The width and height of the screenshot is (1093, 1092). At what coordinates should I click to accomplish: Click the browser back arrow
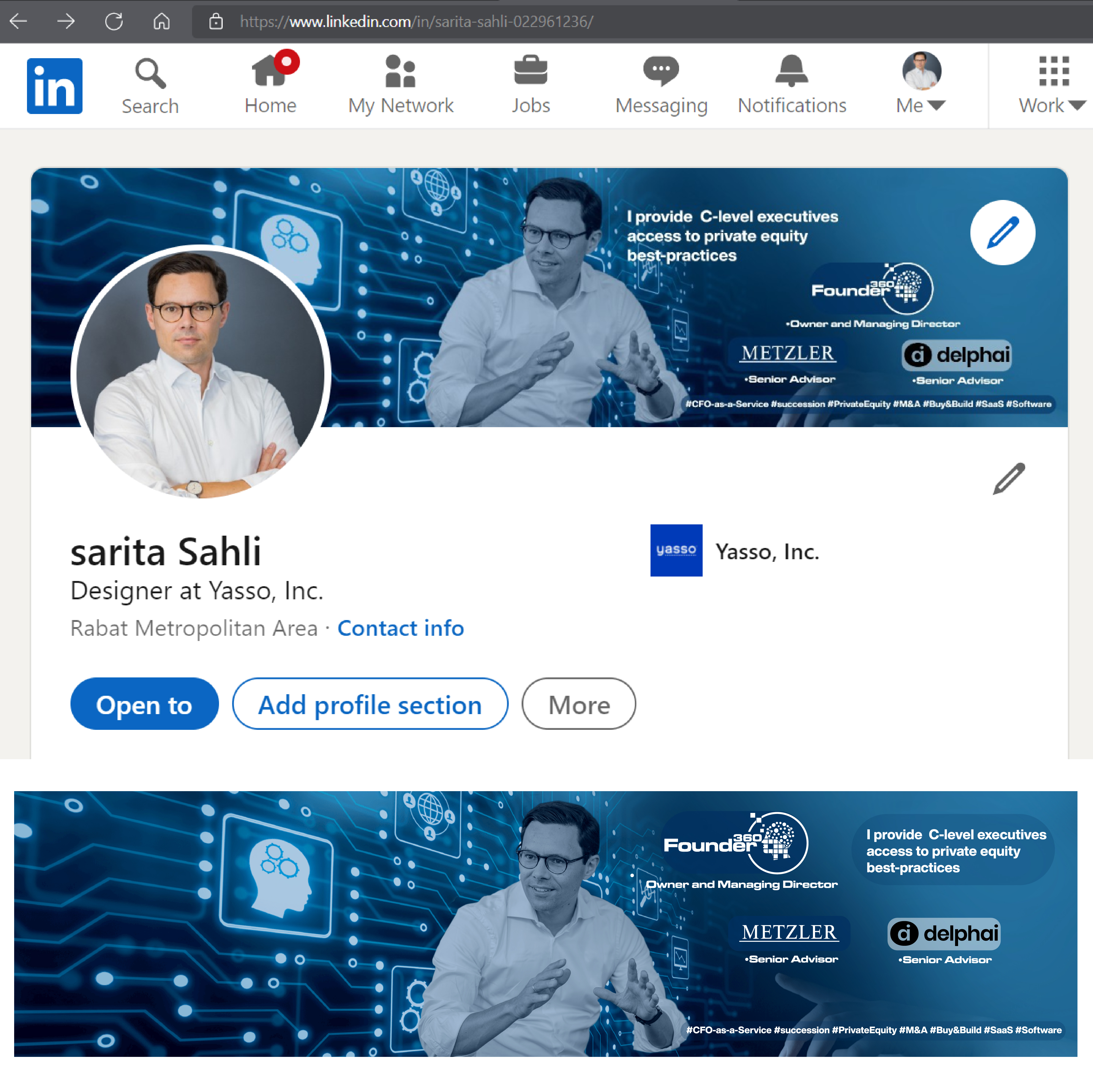point(18,21)
